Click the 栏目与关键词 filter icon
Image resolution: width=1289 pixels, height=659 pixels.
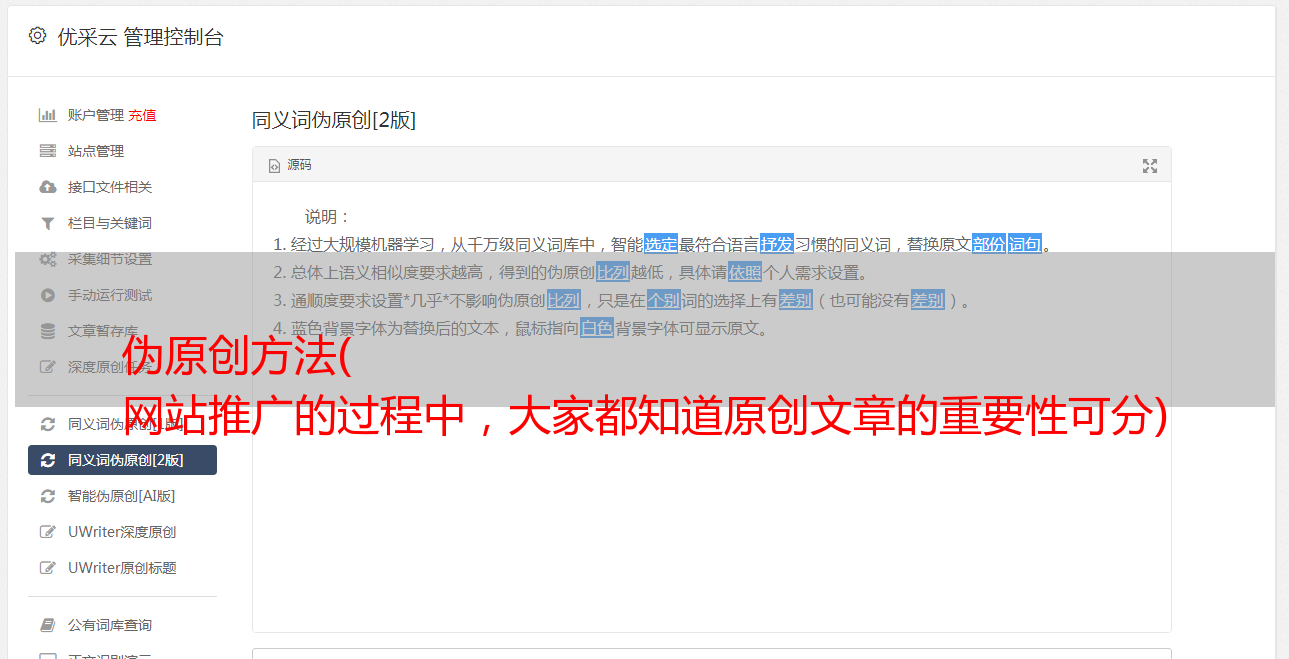coord(47,223)
